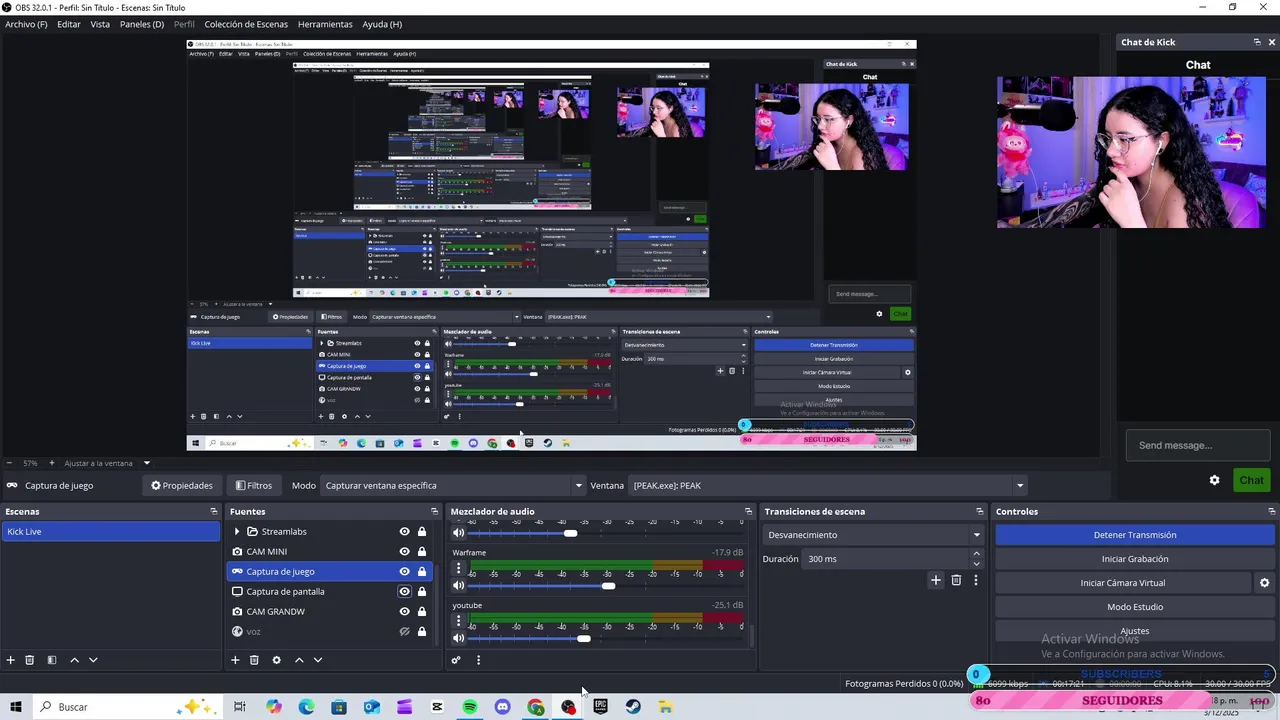Expand the Streamlabs group
This screenshot has width=1280, height=720.
[237, 532]
